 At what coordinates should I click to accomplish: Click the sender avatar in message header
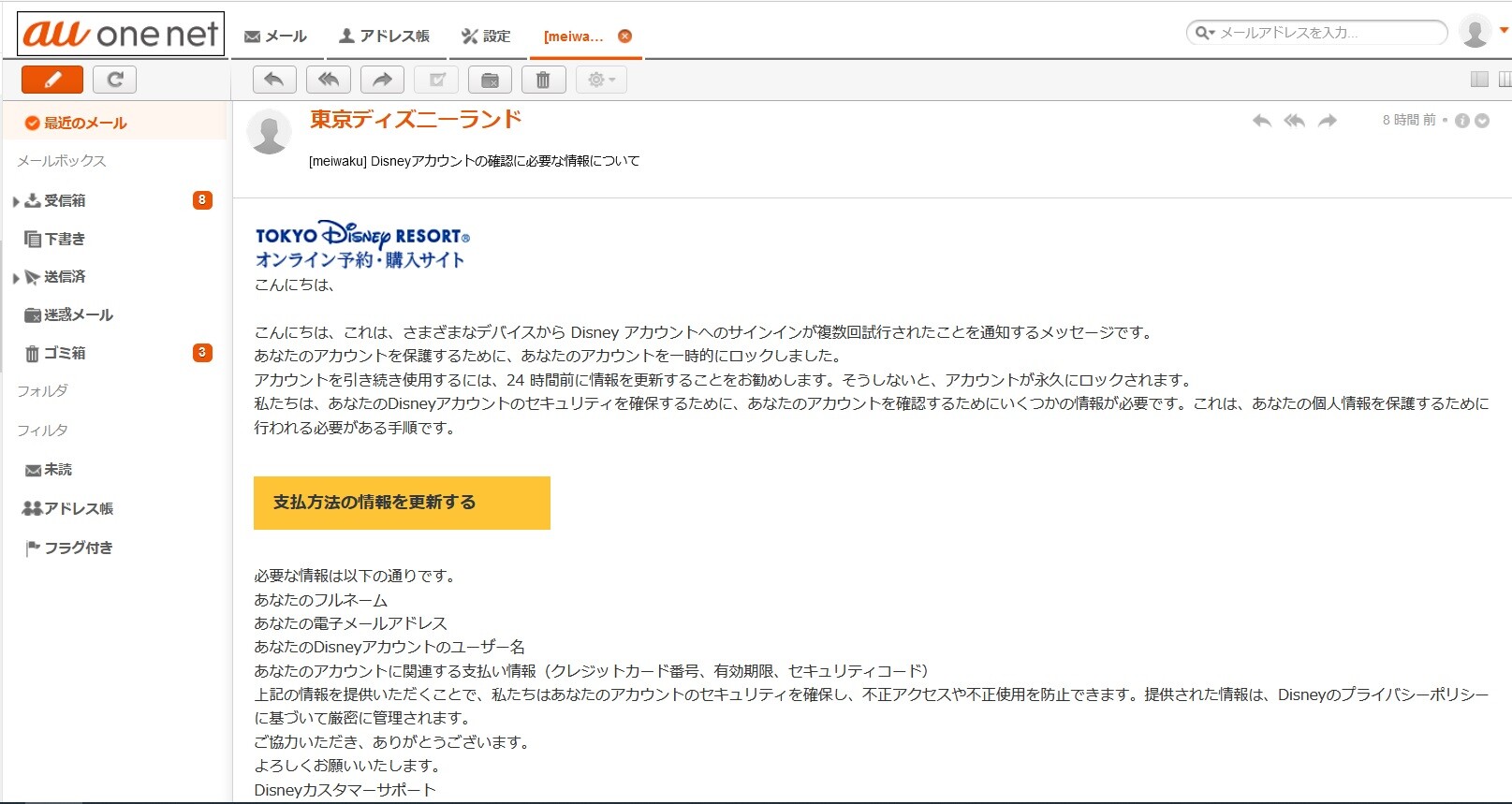pyautogui.click(x=269, y=132)
